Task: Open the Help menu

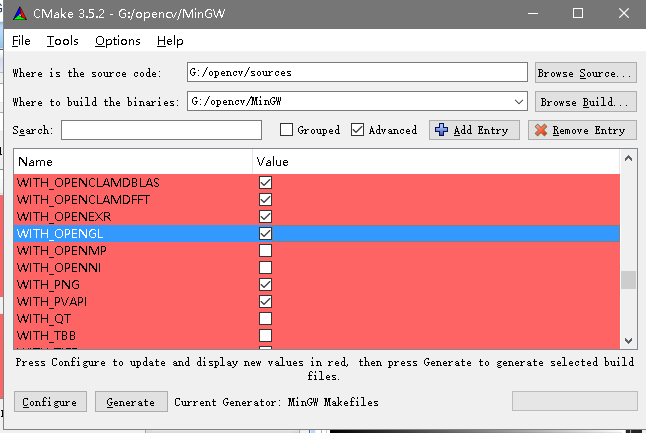Action: click(170, 41)
